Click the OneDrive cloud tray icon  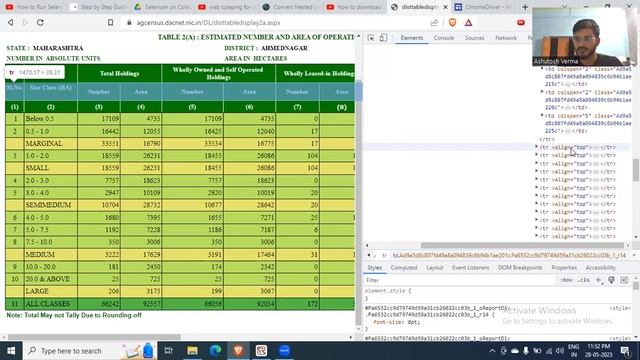(x=515, y=351)
